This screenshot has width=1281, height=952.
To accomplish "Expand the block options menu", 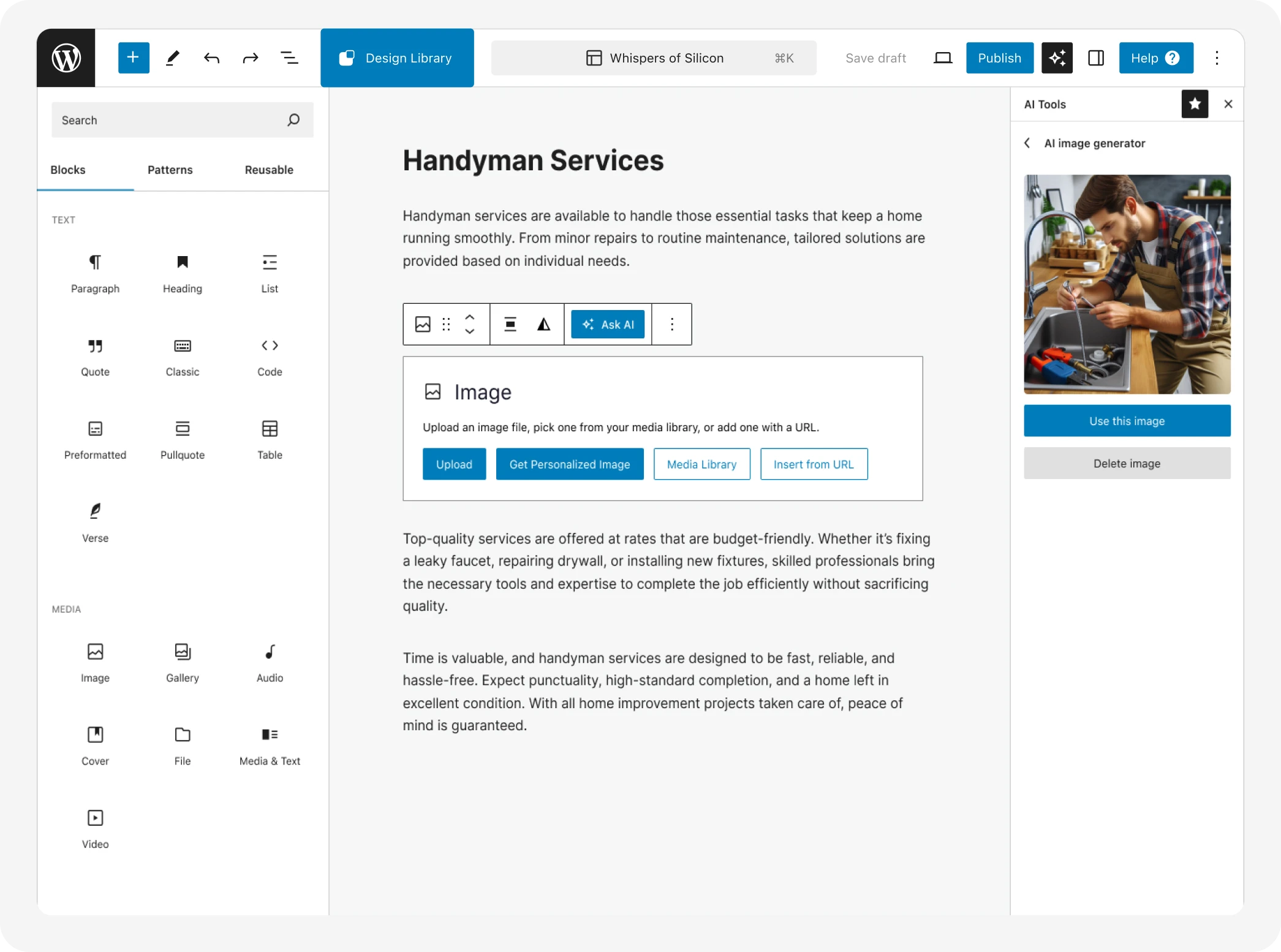I will point(672,324).
